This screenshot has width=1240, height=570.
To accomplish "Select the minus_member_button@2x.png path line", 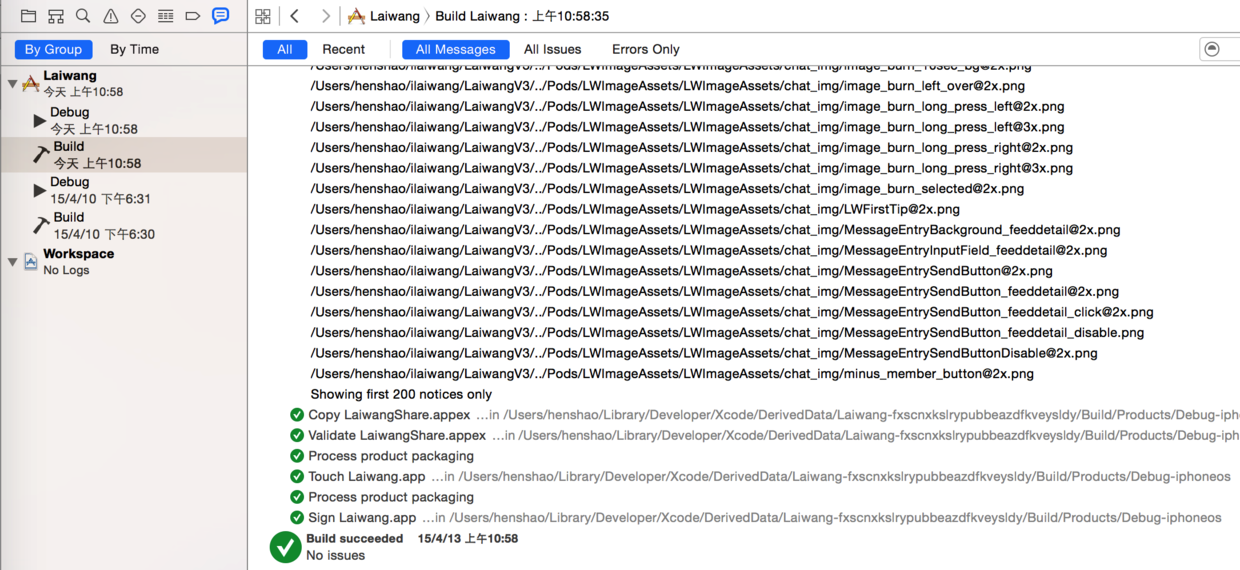I will pyautogui.click(x=672, y=374).
